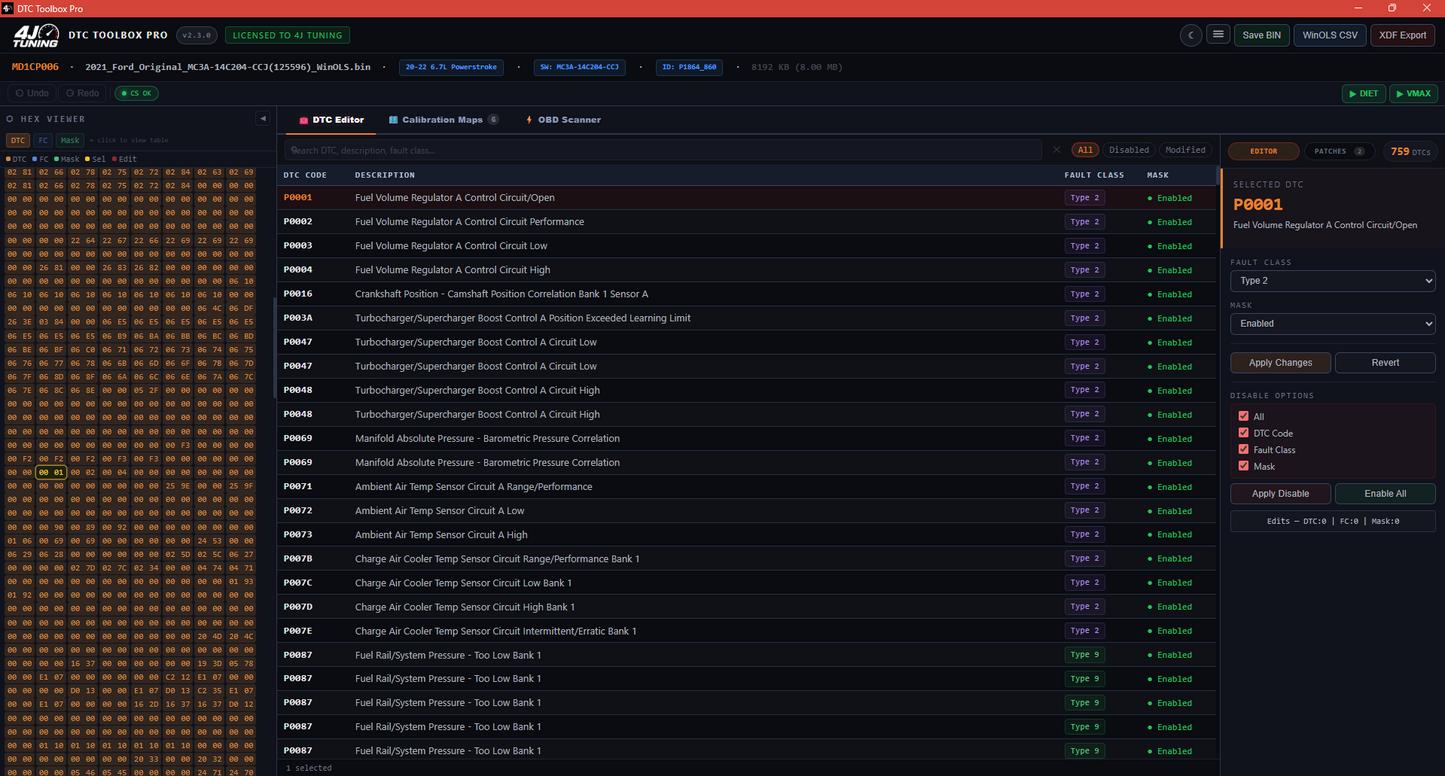Viewport: 1445px width, 776px height.
Task: Click the ID: P1864_860 badge
Action: (690, 67)
